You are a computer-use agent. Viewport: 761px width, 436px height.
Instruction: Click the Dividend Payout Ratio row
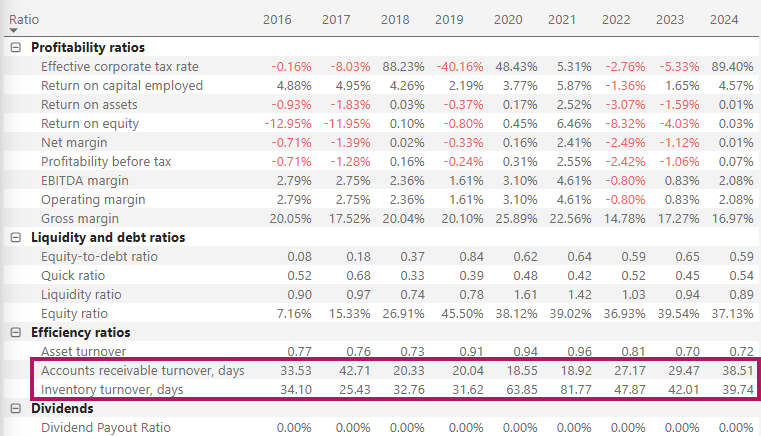point(104,428)
